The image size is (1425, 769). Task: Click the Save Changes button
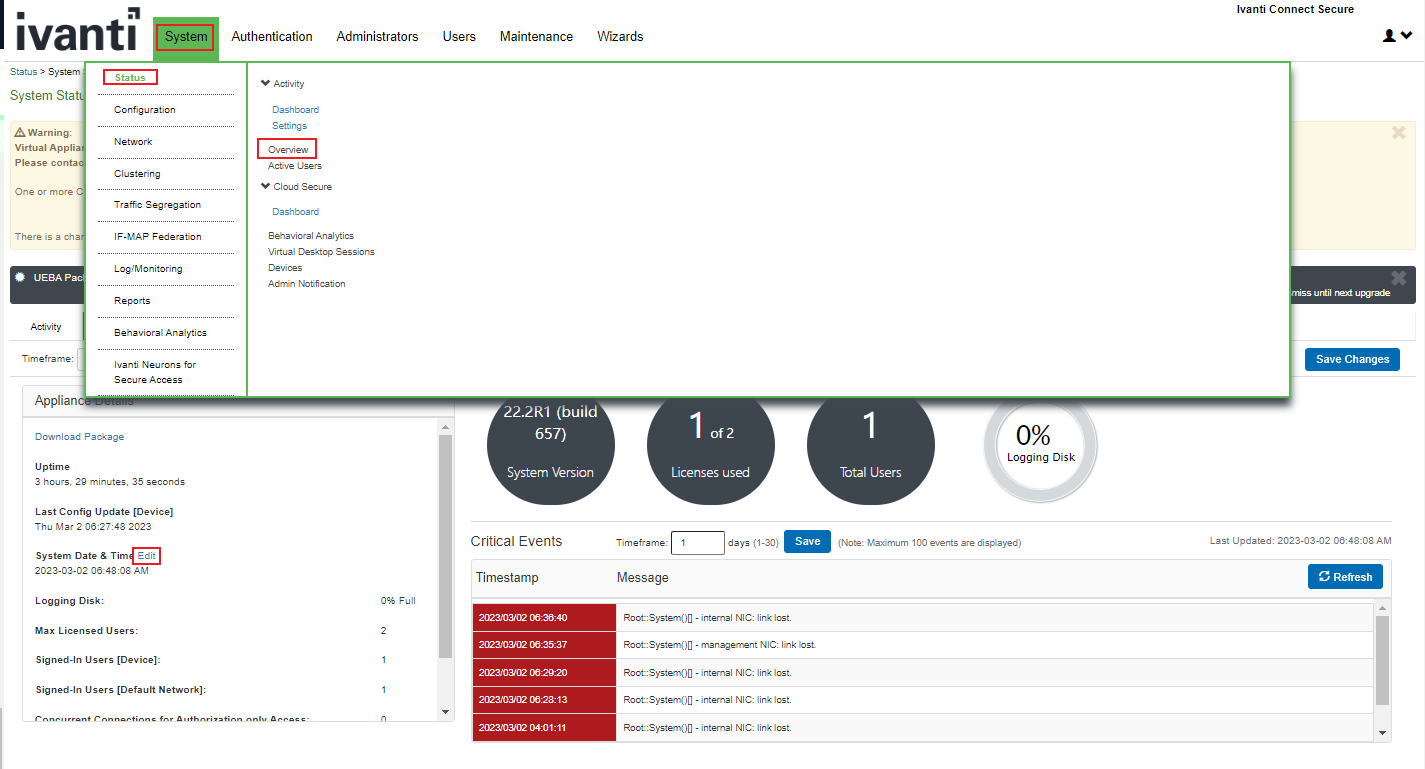[x=1351, y=359]
